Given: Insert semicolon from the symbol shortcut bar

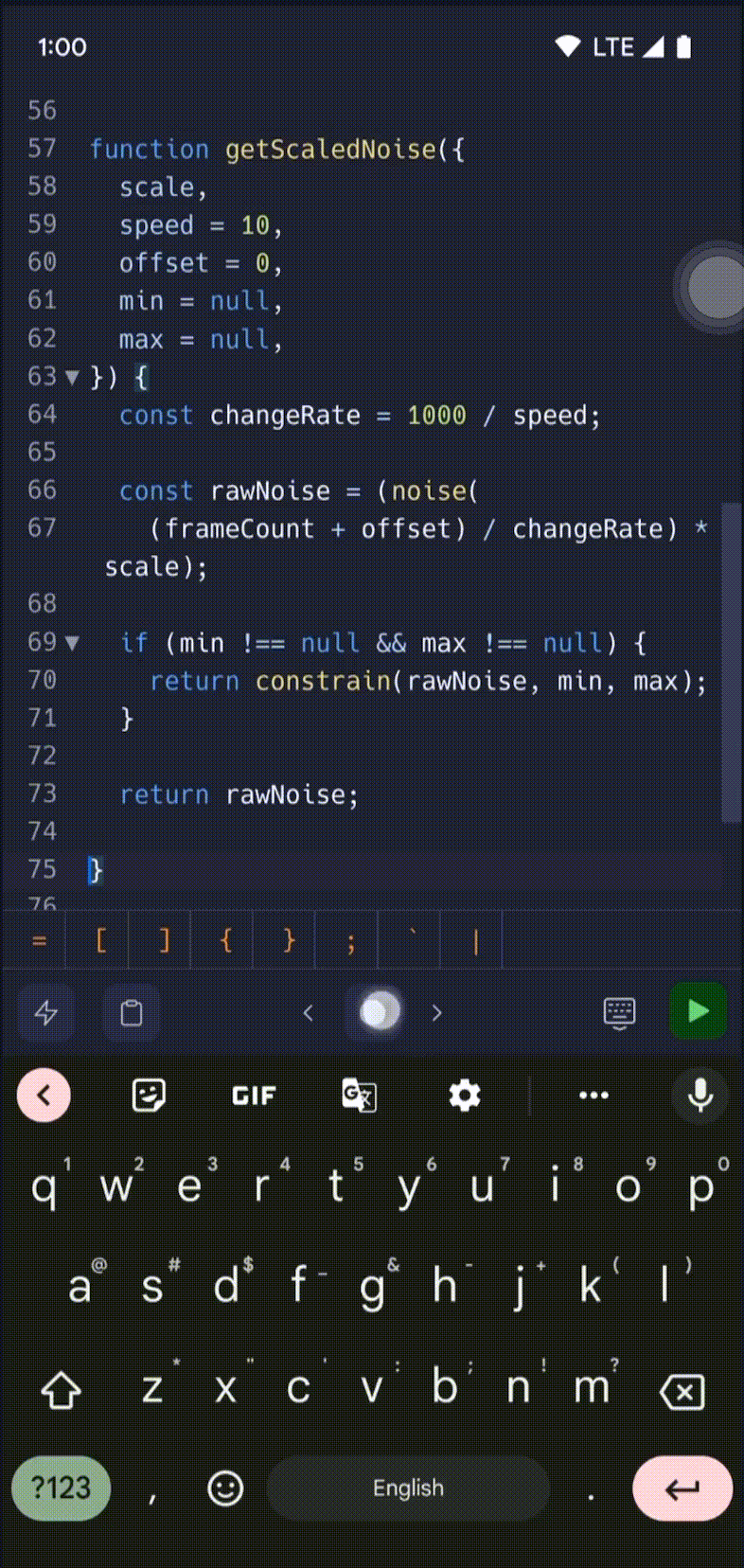Looking at the screenshot, I should [x=350, y=940].
